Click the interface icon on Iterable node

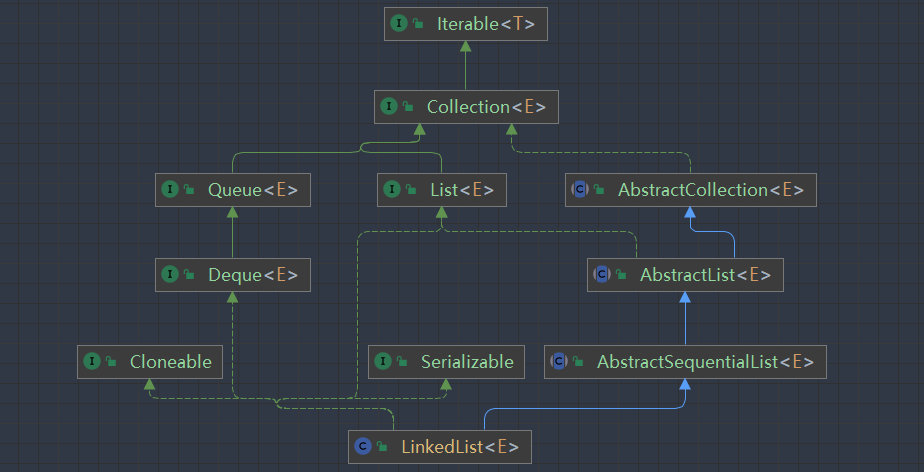pyautogui.click(x=399, y=24)
